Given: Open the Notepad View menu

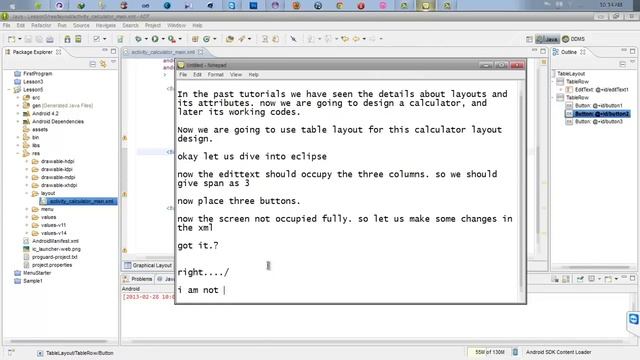Looking at the screenshot, I should coord(236,75).
